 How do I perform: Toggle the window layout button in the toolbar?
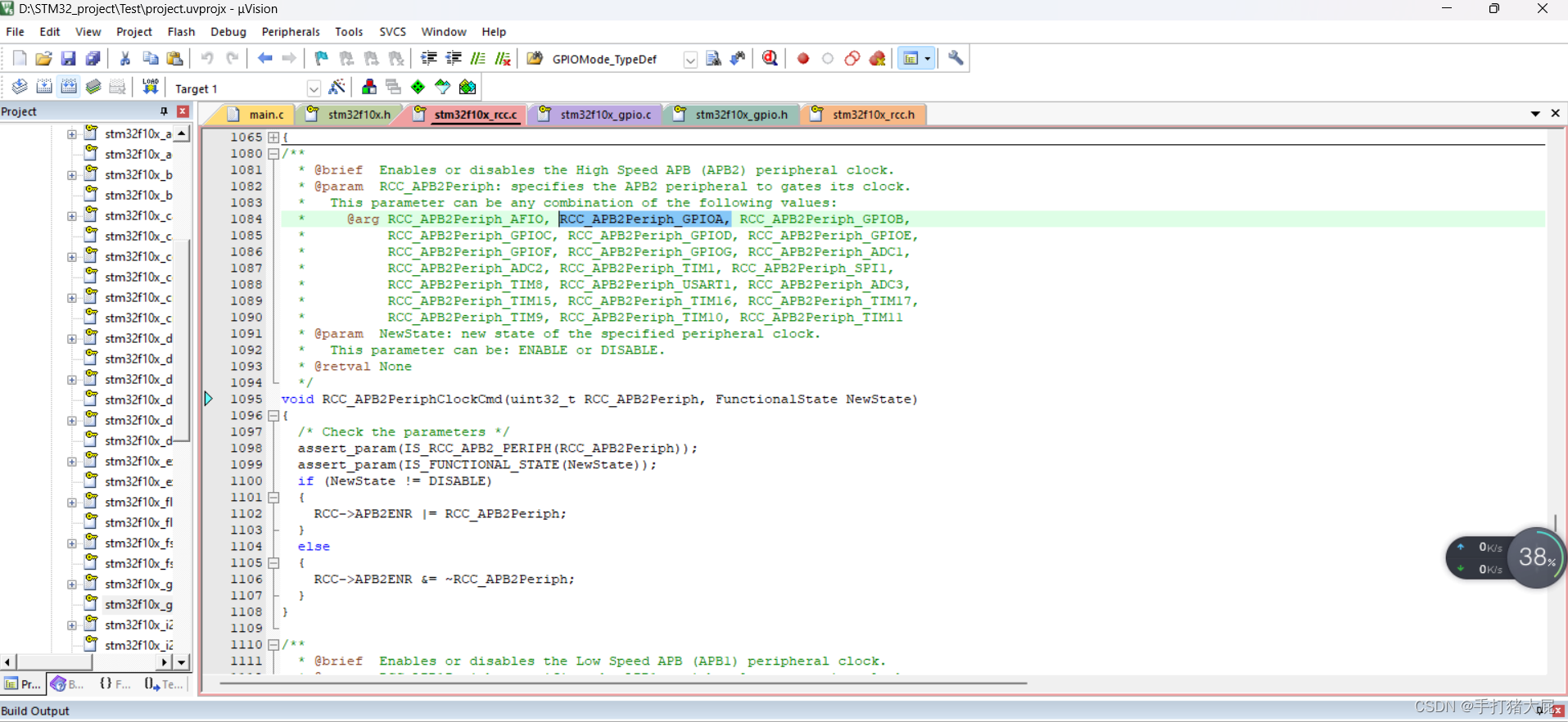(x=911, y=58)
